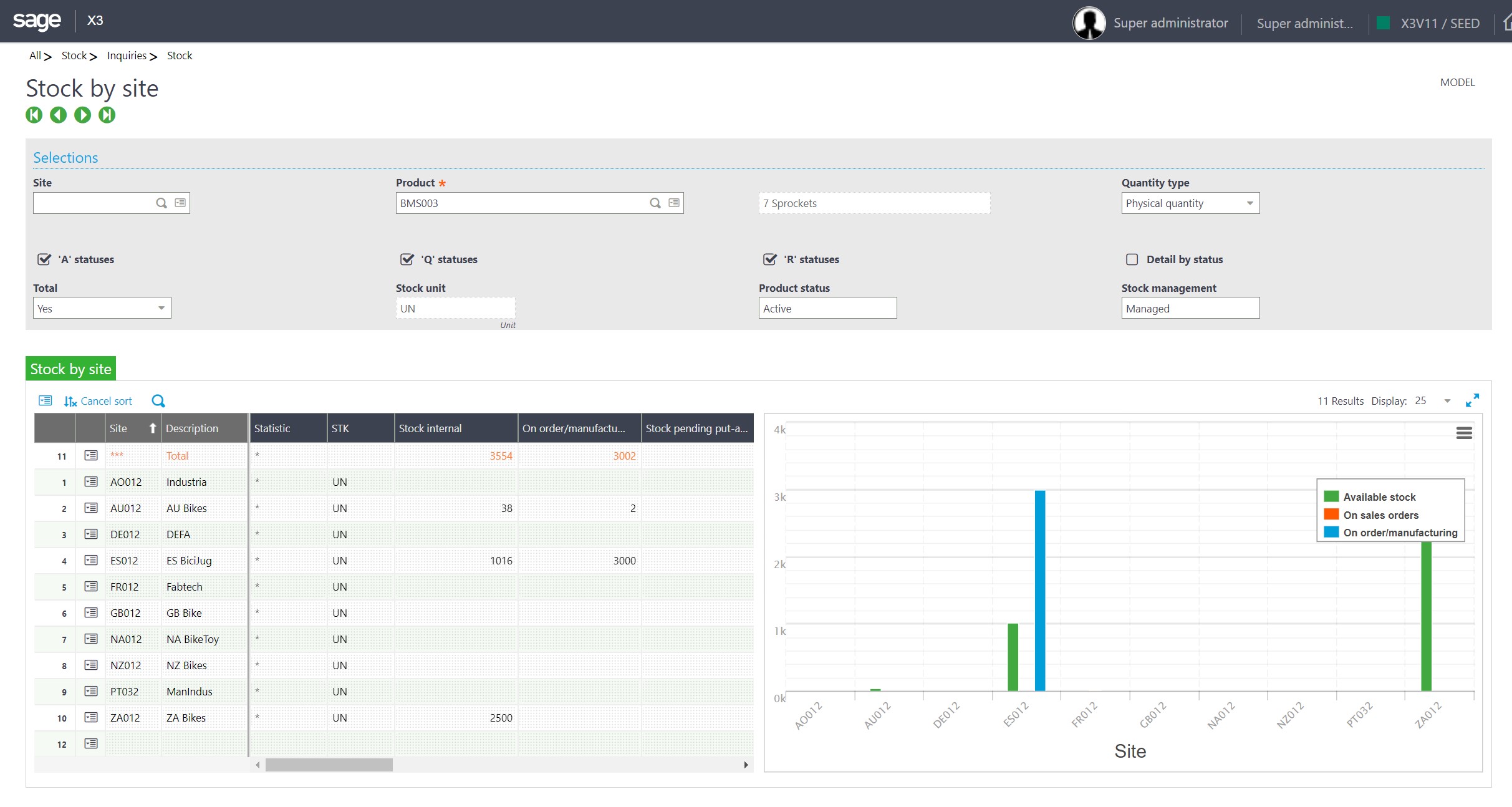Toggle On order/manufacturing series in legend
This screenshot has height=807, width=1512.
pos(1390,533)
